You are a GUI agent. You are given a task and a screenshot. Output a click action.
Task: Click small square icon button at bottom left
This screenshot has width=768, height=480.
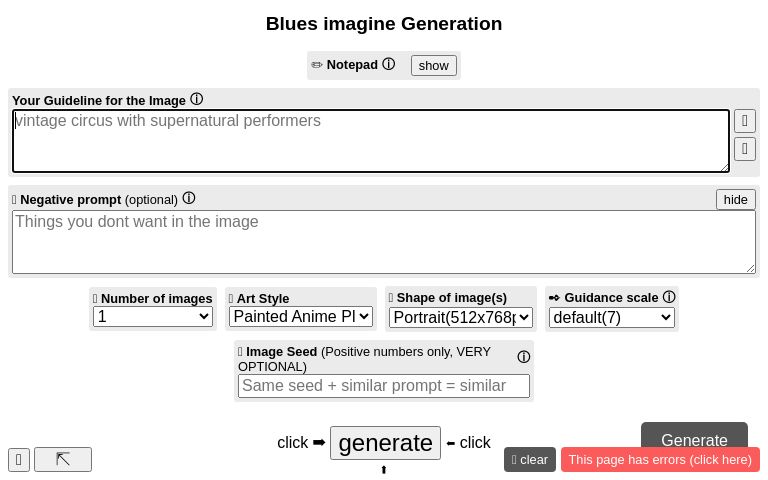[x=19, y=459]
